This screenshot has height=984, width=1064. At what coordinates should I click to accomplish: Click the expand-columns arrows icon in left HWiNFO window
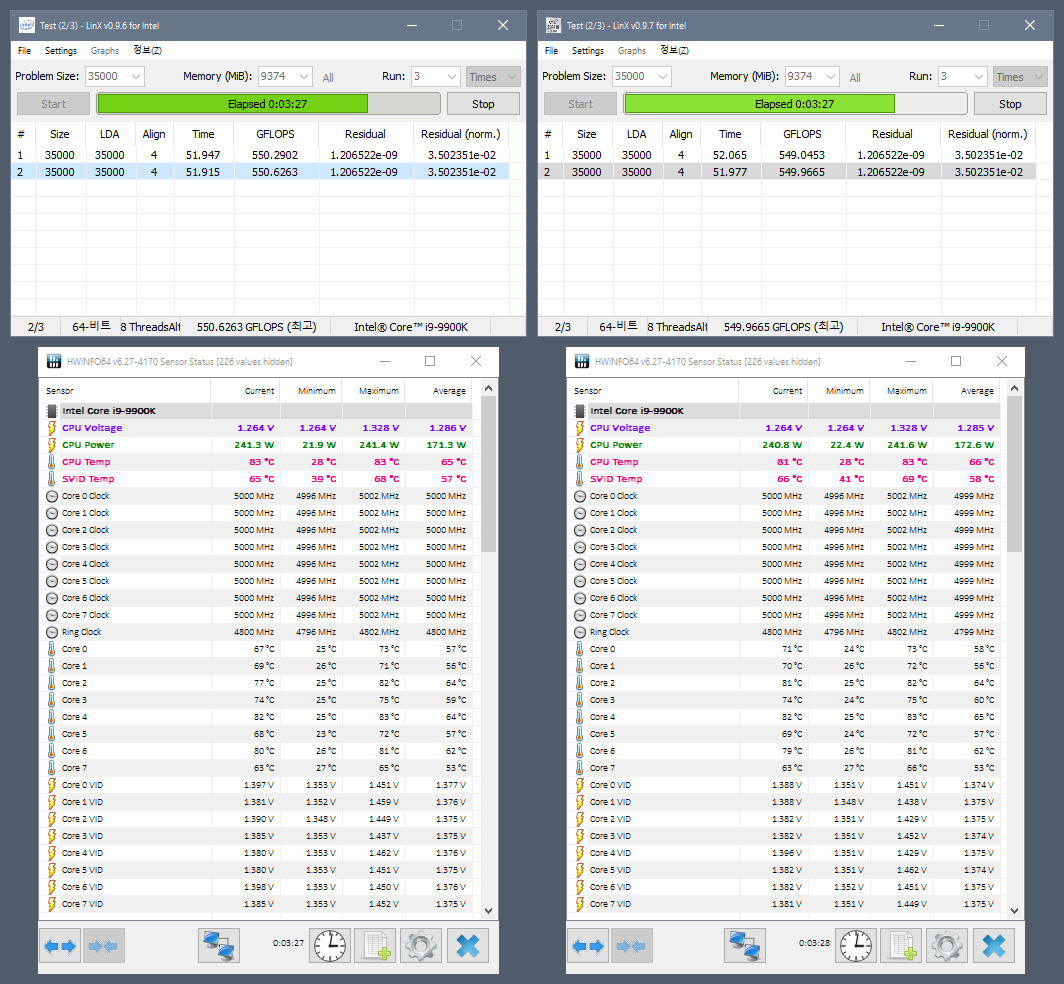[60, 945]
